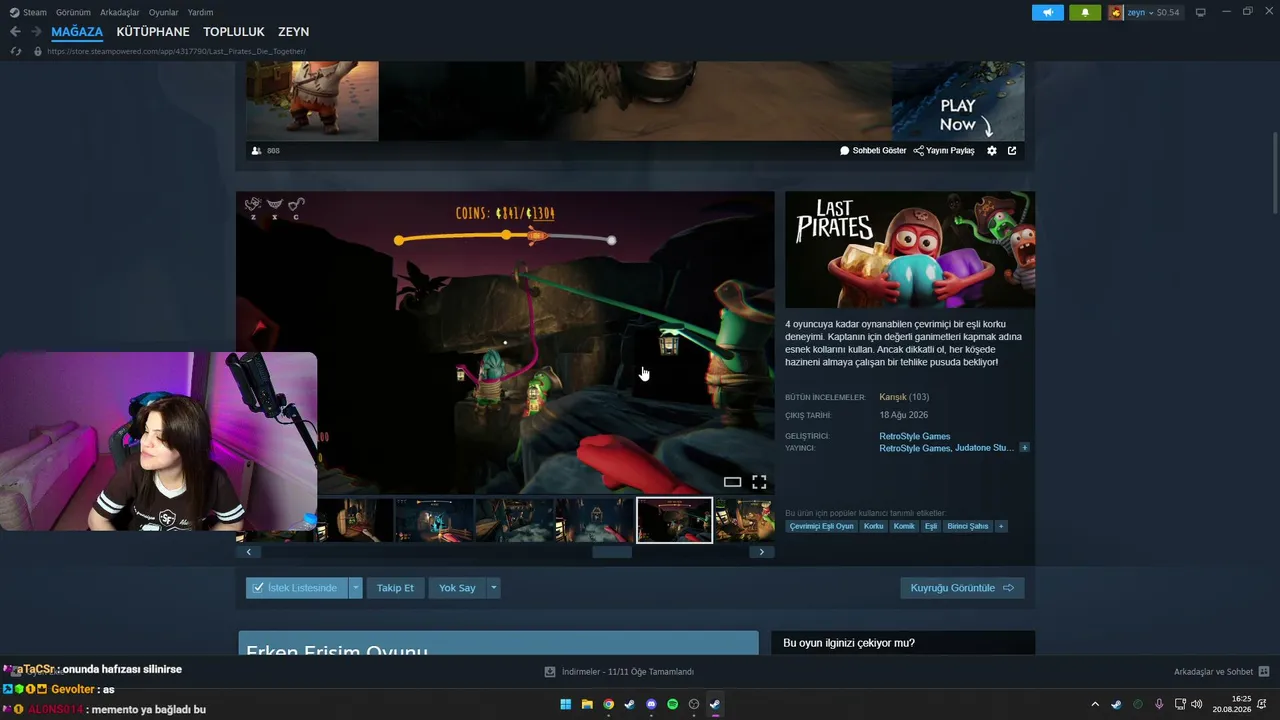This screenshot has width=1280, height=720.
Task: Select the Korku tag
Action: [x=874, y=526]
